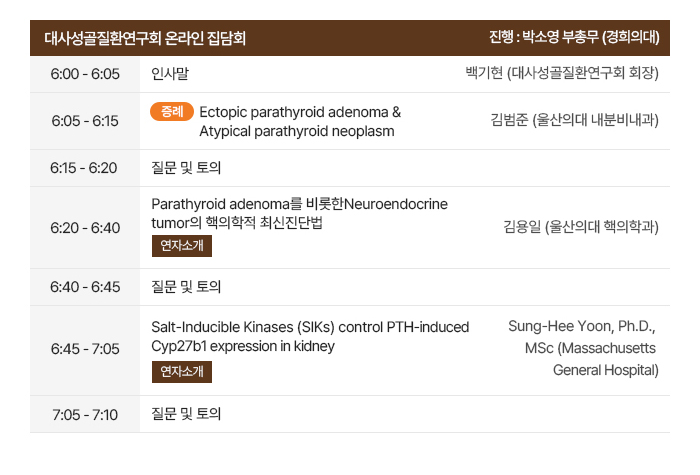Click speaker Sung-Hee Yoon, Ph.D. name
The height and width of the screenshot is (475, 700).
pos(582,327)
